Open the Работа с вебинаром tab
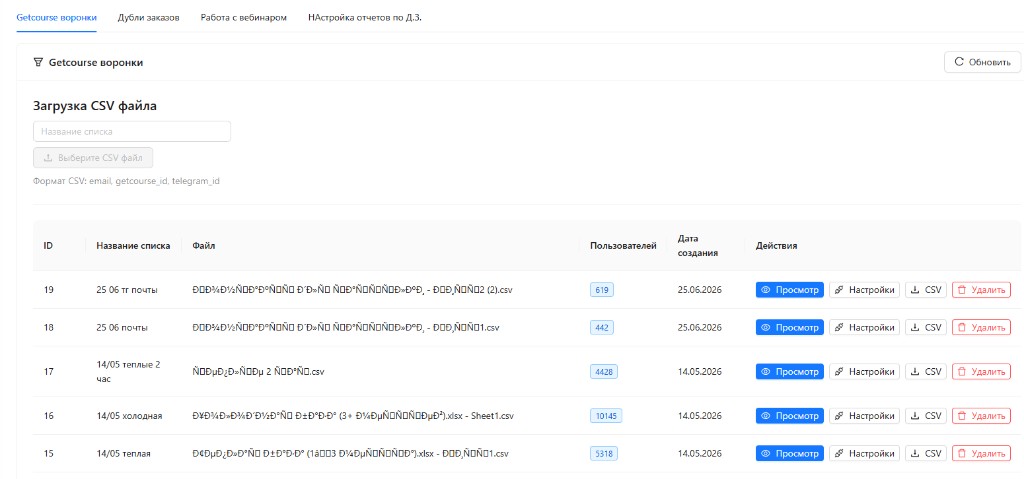Screen dimensions: 1024x479 [244, 18]
